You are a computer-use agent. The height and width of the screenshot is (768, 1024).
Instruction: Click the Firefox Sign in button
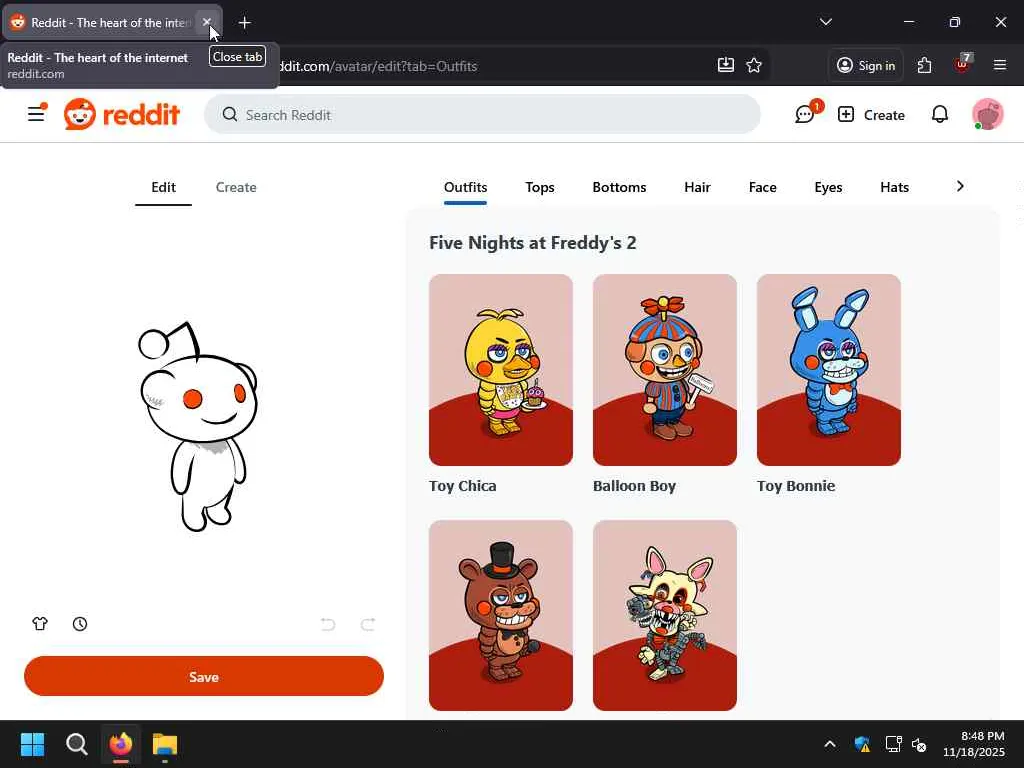click(866, 65)
